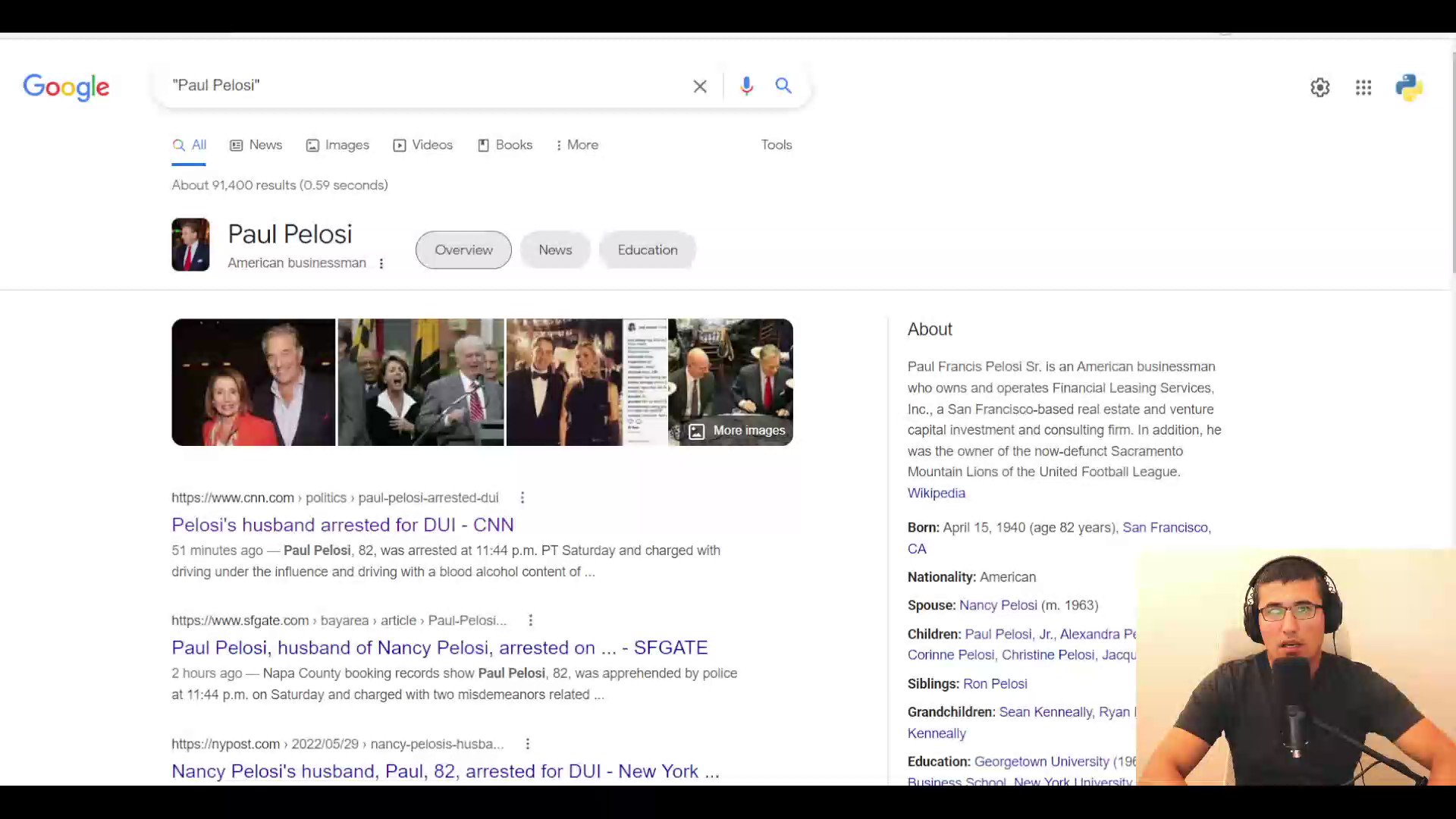Open the Georgetown University link

coord(1041,761)
